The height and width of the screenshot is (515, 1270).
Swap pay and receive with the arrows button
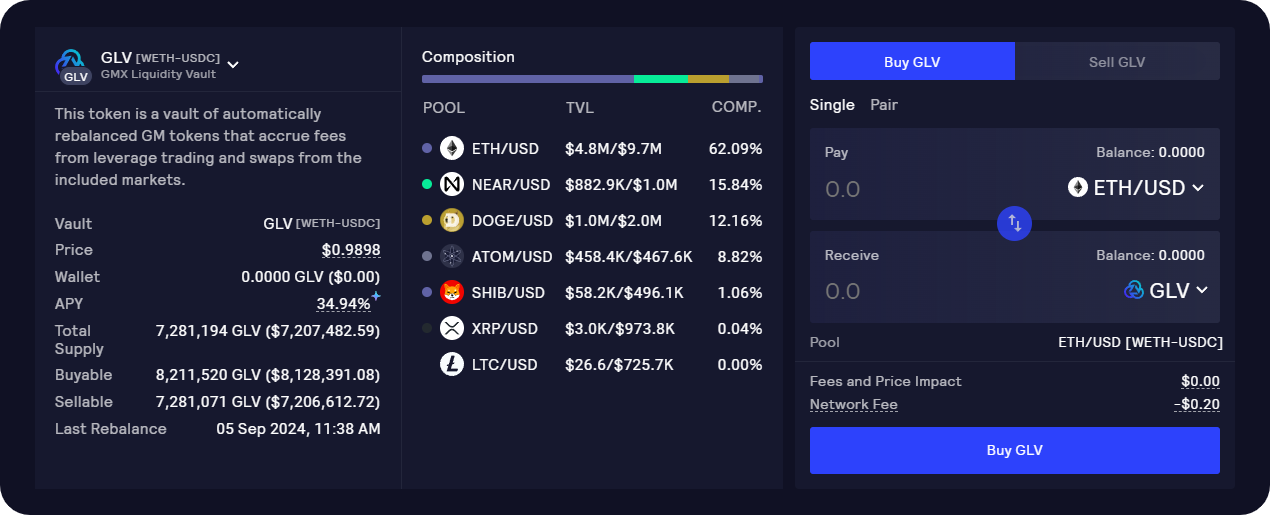click(1014, 223)
